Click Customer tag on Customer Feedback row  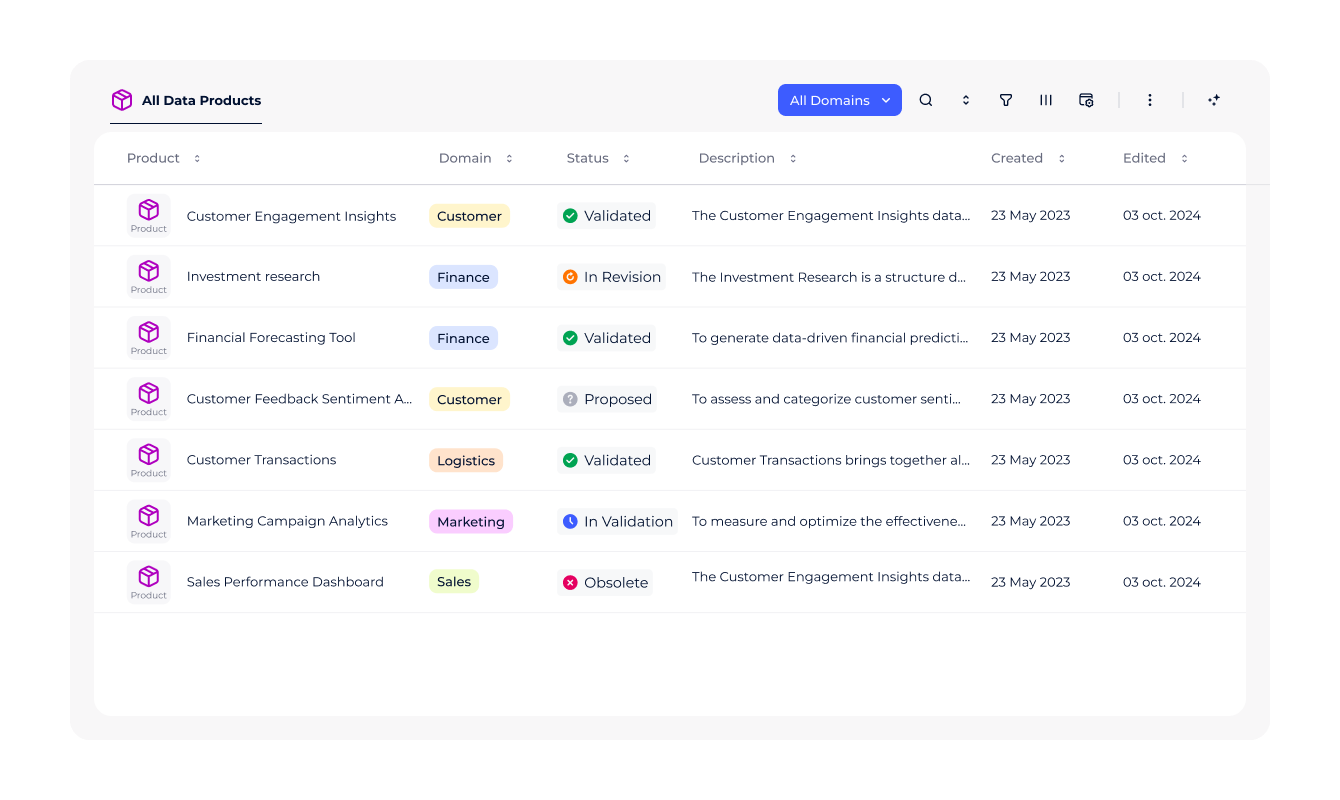point(469,399)
